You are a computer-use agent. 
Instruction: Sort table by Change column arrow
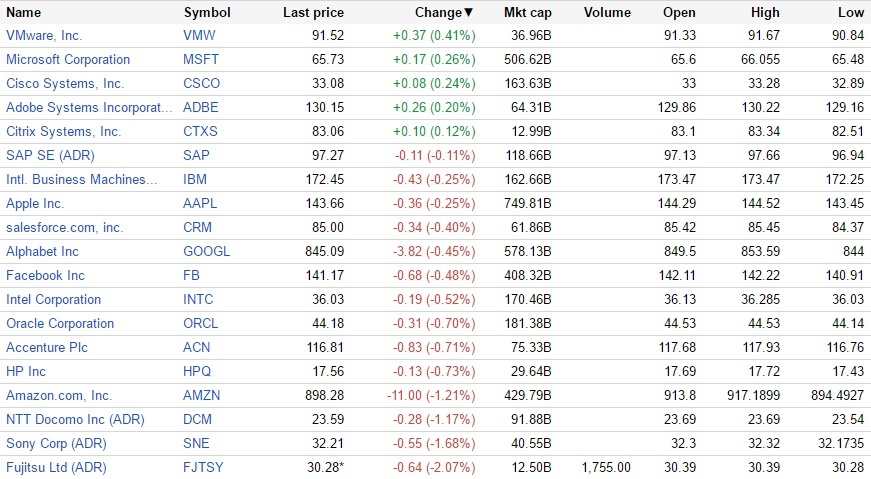point(468,13)
